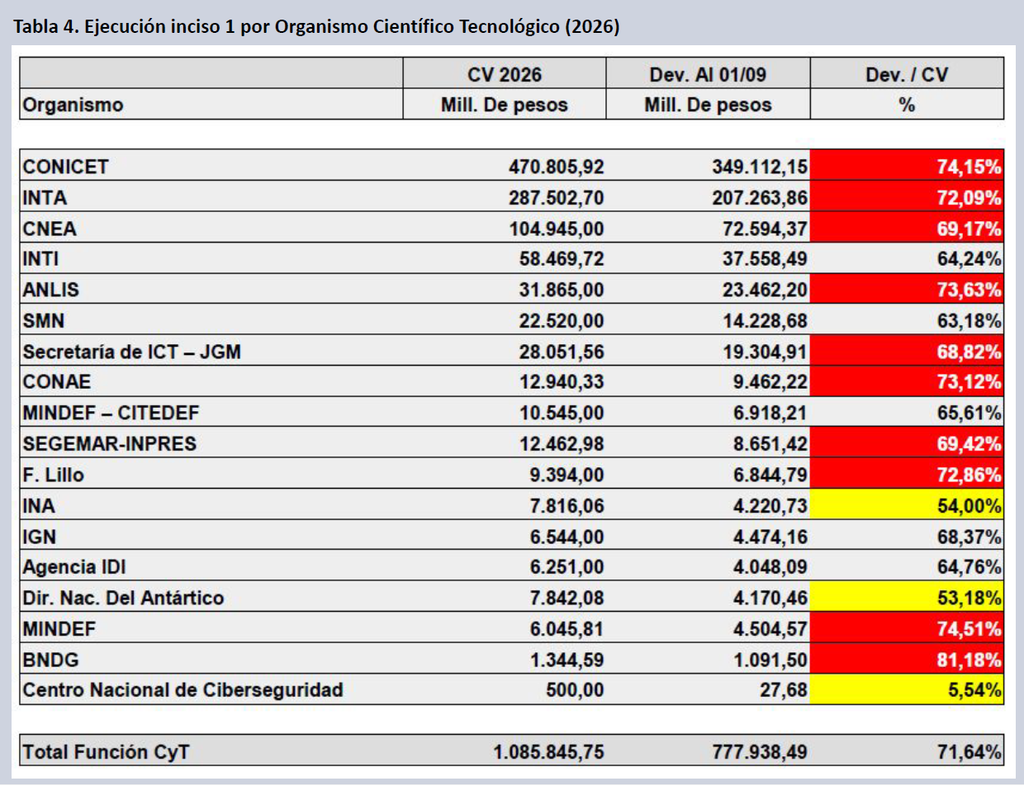Select the ANLIS row name
The width and height of the screenshot is (1024, 785).
point(51,289)
